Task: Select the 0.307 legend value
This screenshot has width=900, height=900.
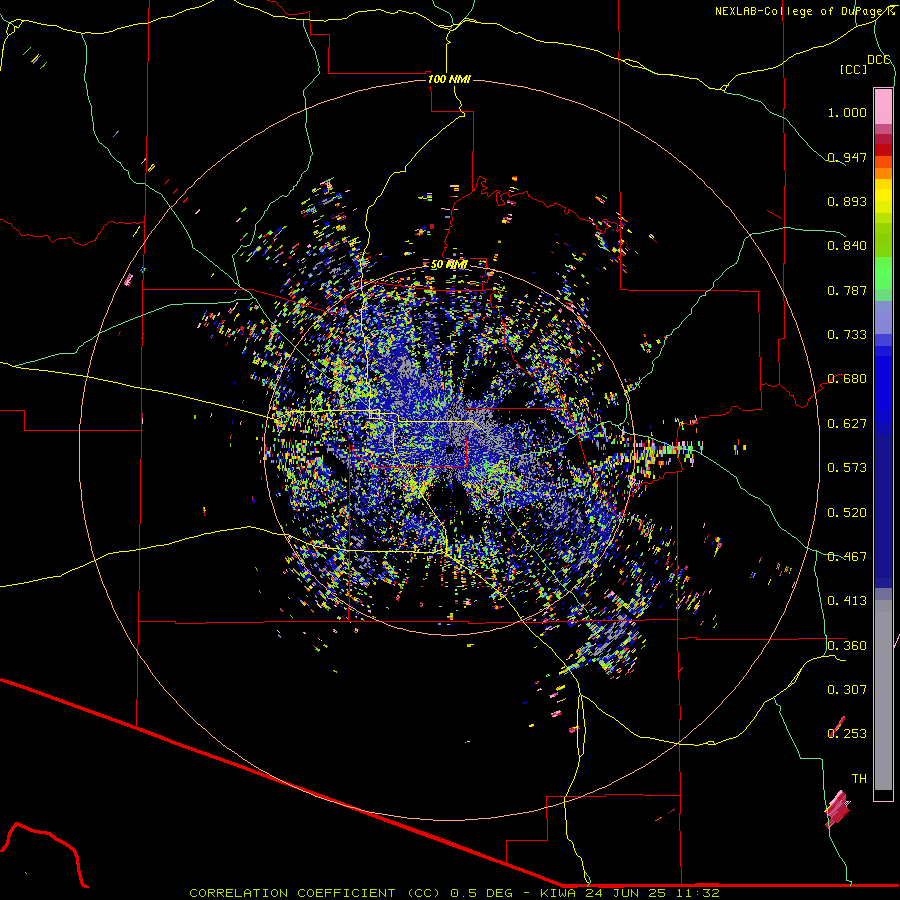Action: coord(847,690)
